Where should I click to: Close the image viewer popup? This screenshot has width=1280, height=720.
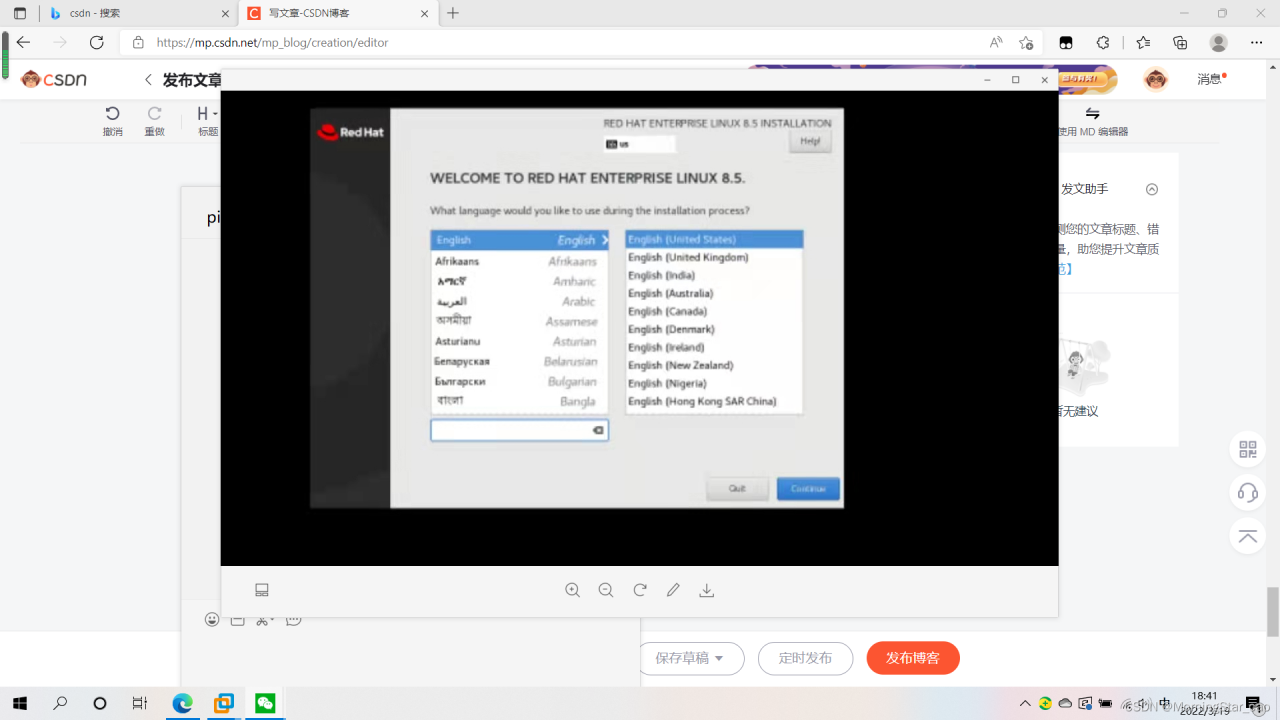pyautogui.click(x=1045, y=80)
